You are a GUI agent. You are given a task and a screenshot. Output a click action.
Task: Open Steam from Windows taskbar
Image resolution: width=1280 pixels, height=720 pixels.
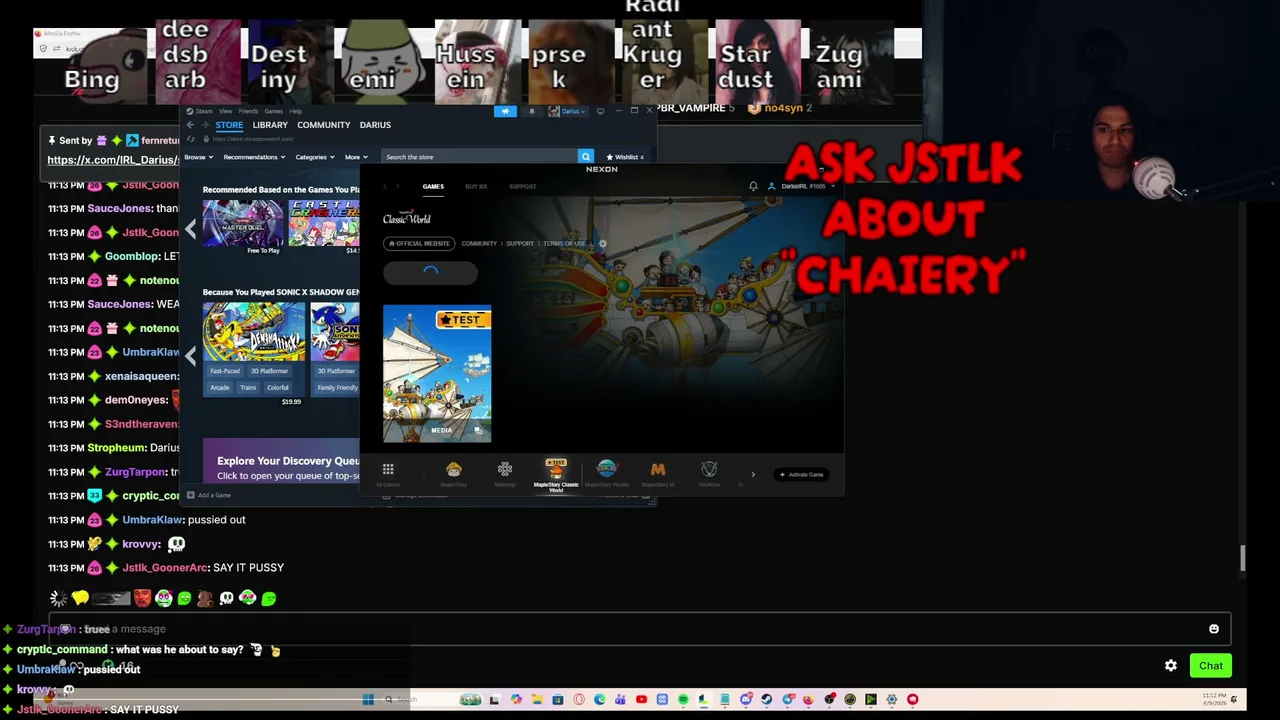[x=766, y=700]
